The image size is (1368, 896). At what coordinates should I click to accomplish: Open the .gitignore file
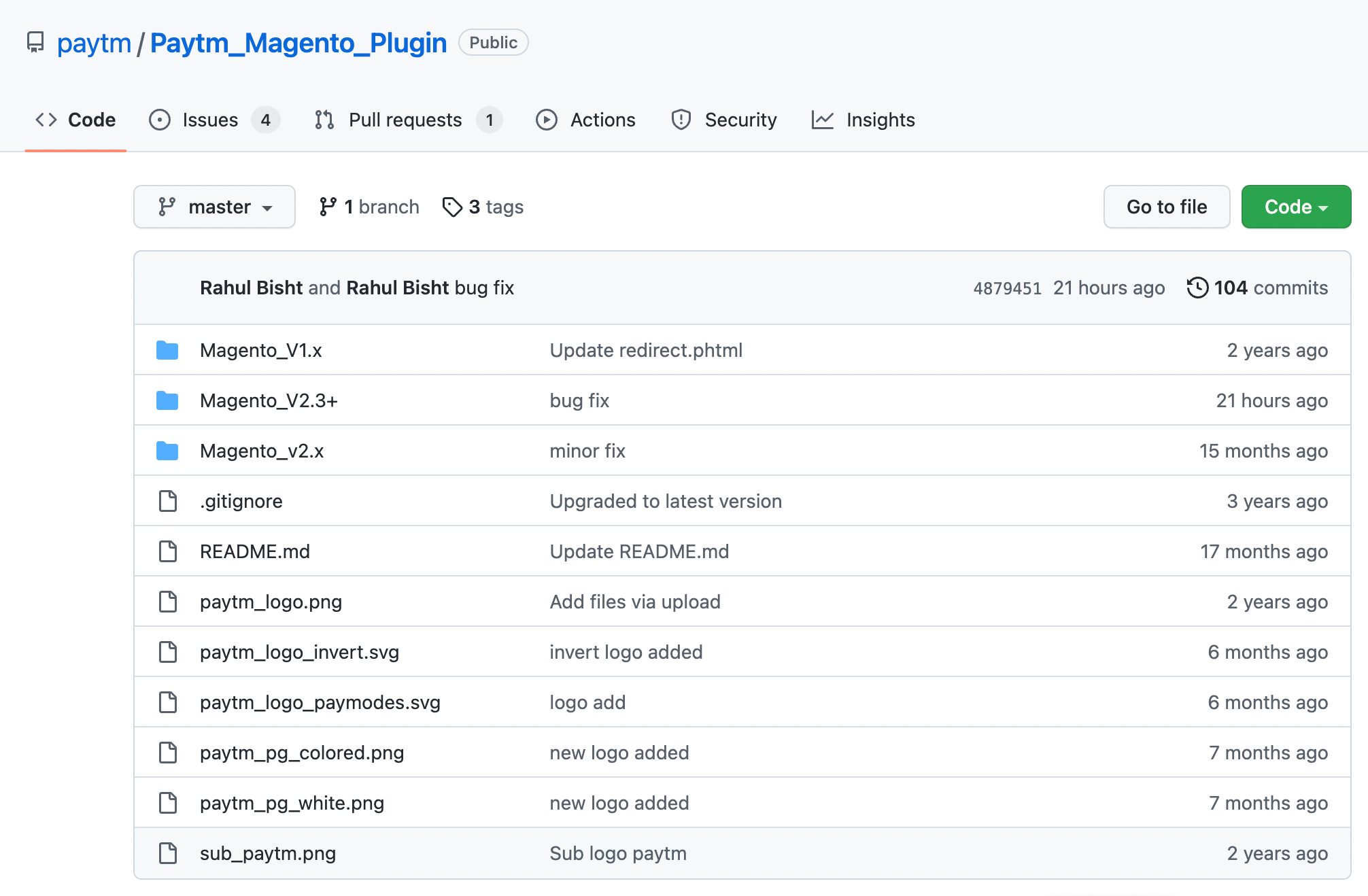pyautogui.click(x=241, y=501)
